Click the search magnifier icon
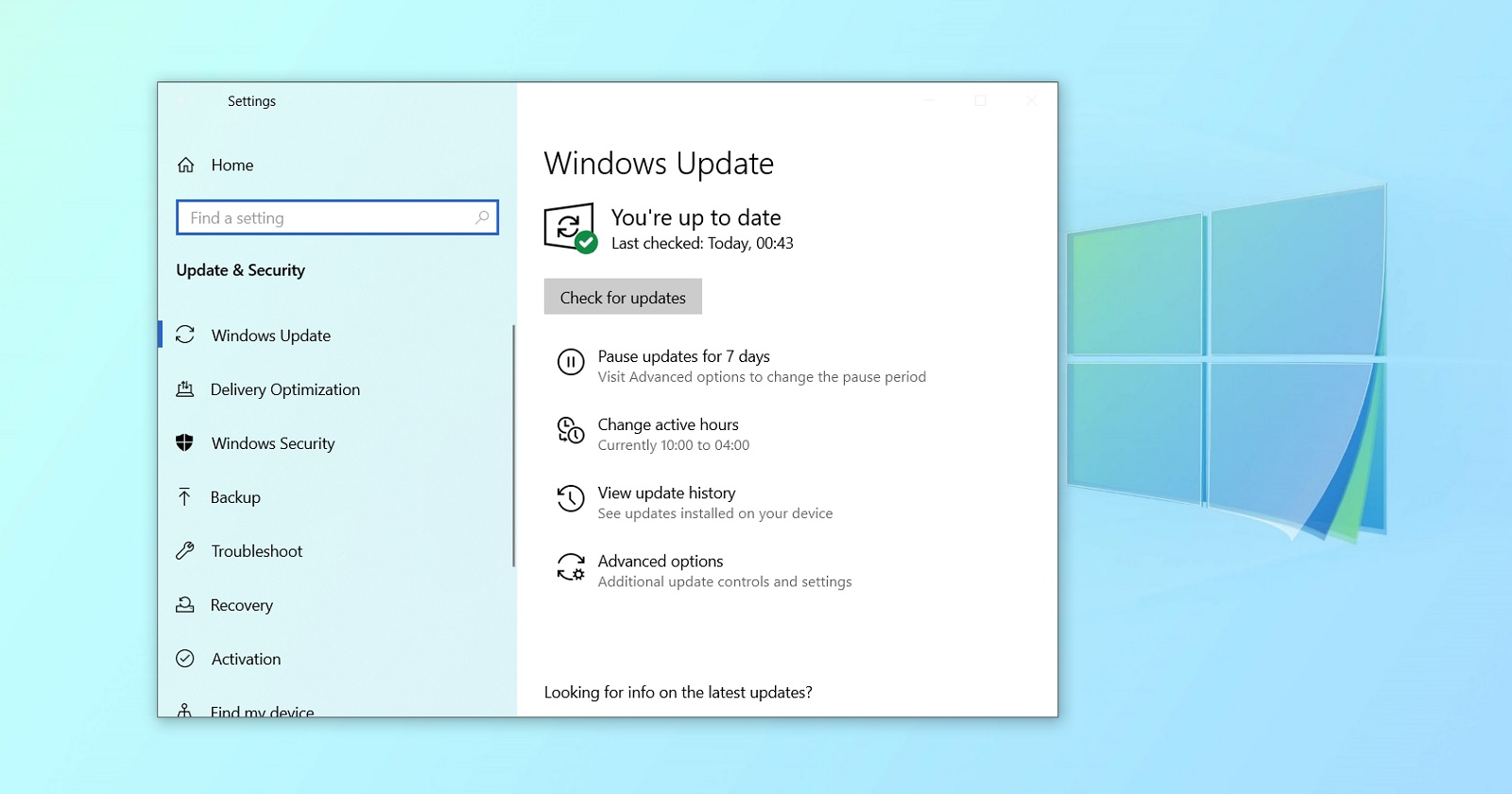Screen dimensions: 1512x794 pyautogui.click(x=482, y=217)
